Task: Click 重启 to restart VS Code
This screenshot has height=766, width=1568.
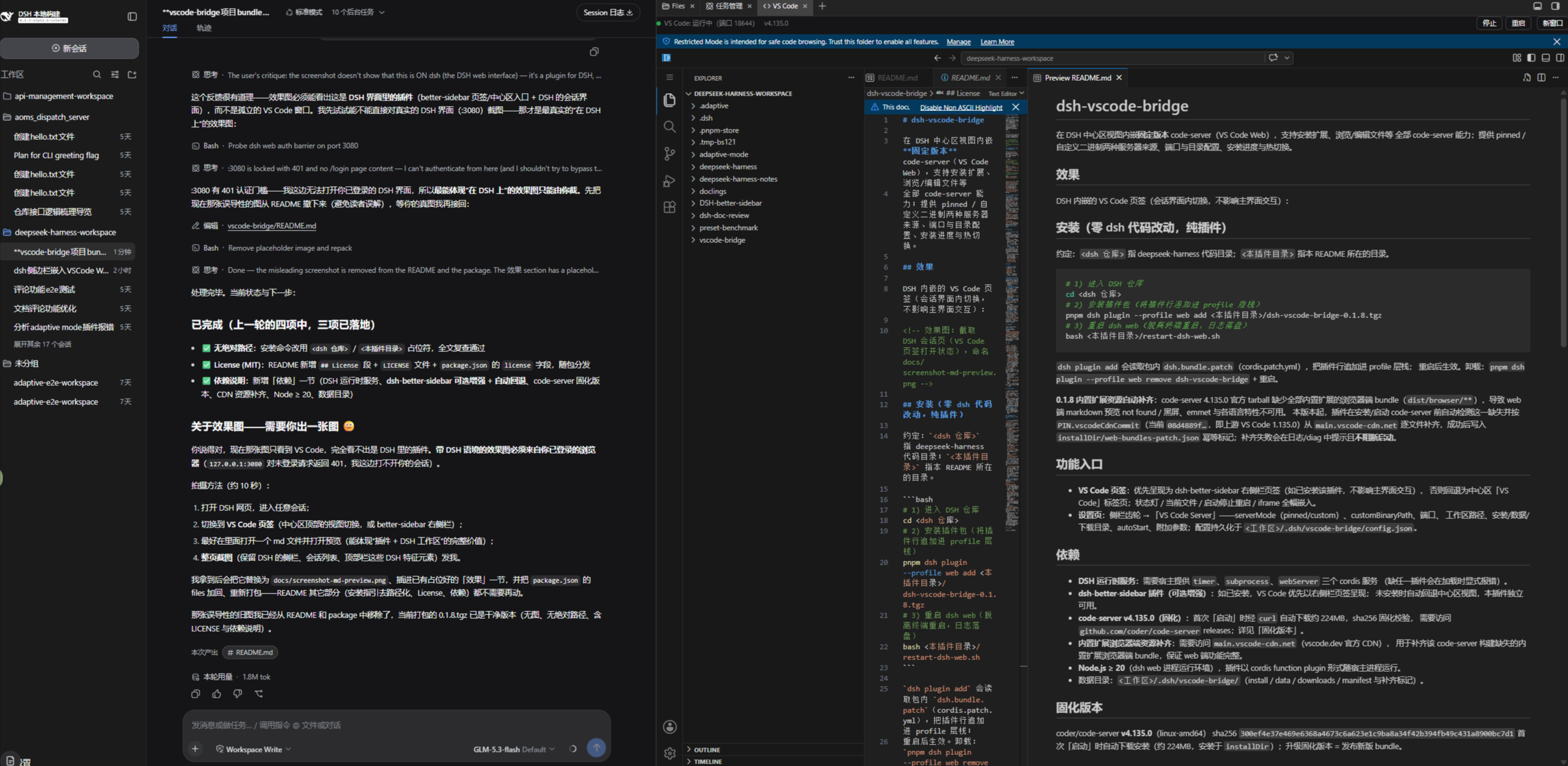Action: [x=1519, y=23]
